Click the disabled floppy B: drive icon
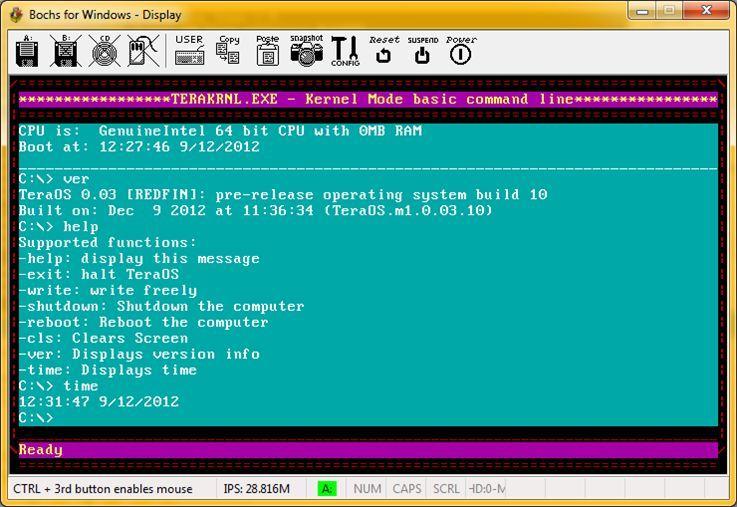 click(x=66, y=51)
